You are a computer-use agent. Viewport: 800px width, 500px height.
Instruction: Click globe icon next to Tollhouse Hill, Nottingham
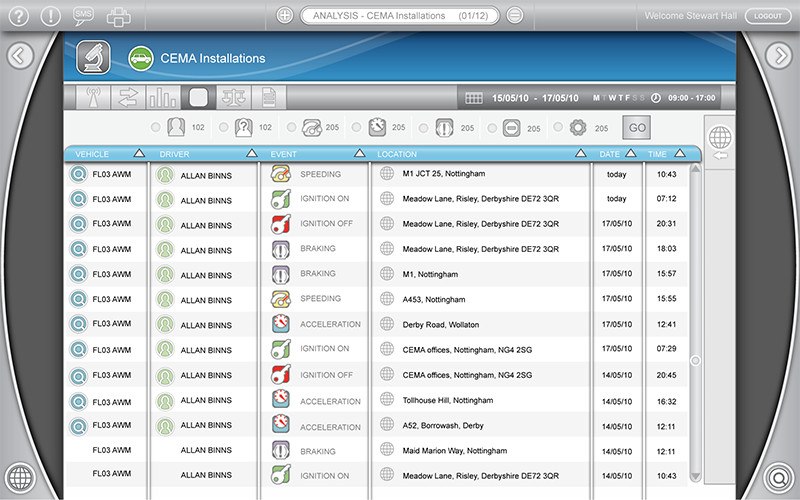point(387,399)
